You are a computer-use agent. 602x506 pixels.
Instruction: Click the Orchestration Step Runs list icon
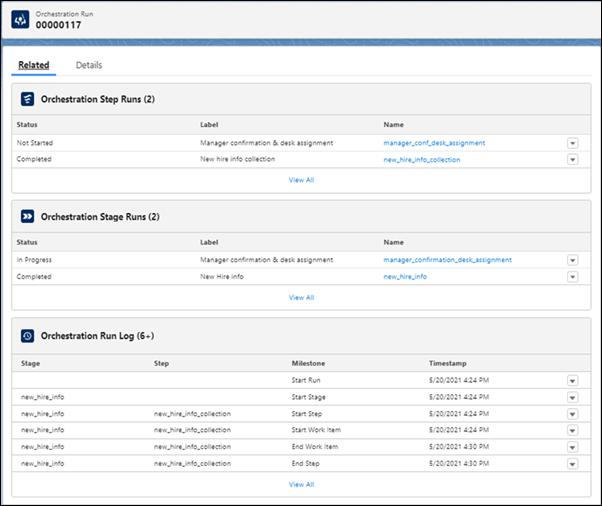pyautogui.click(x=27, y=99)
